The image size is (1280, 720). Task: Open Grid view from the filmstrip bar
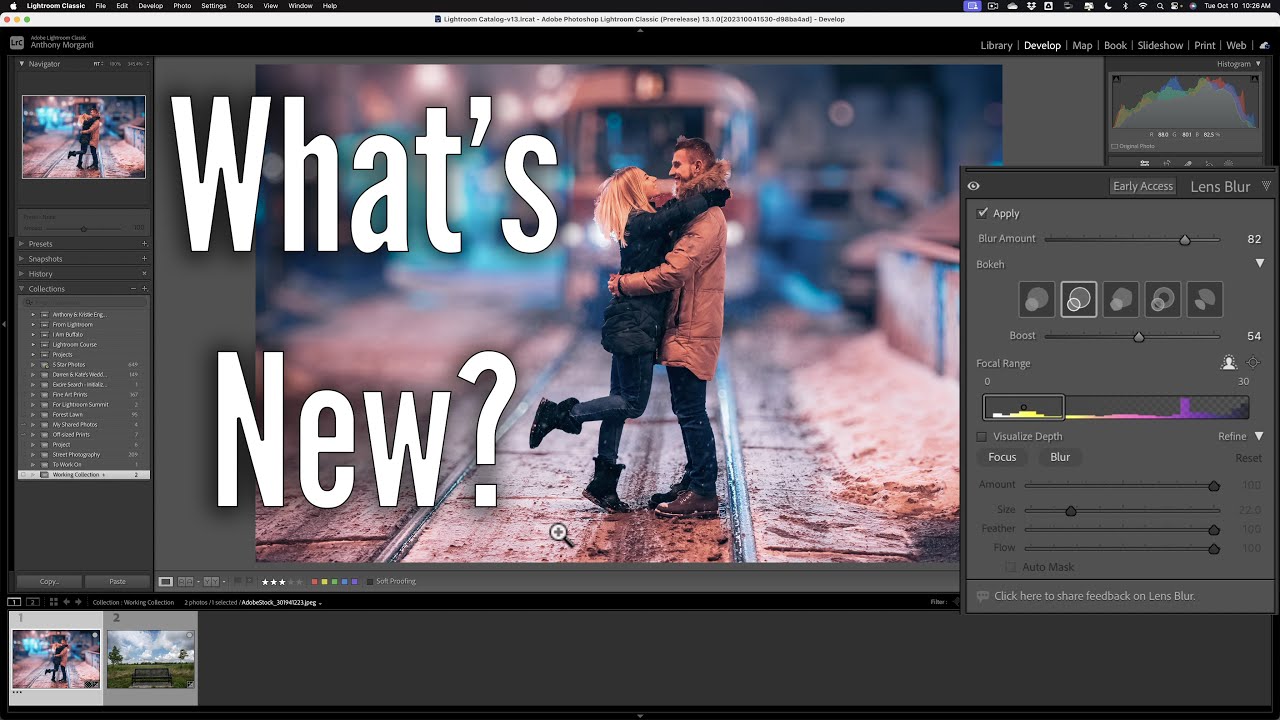[x=53, y=602]
